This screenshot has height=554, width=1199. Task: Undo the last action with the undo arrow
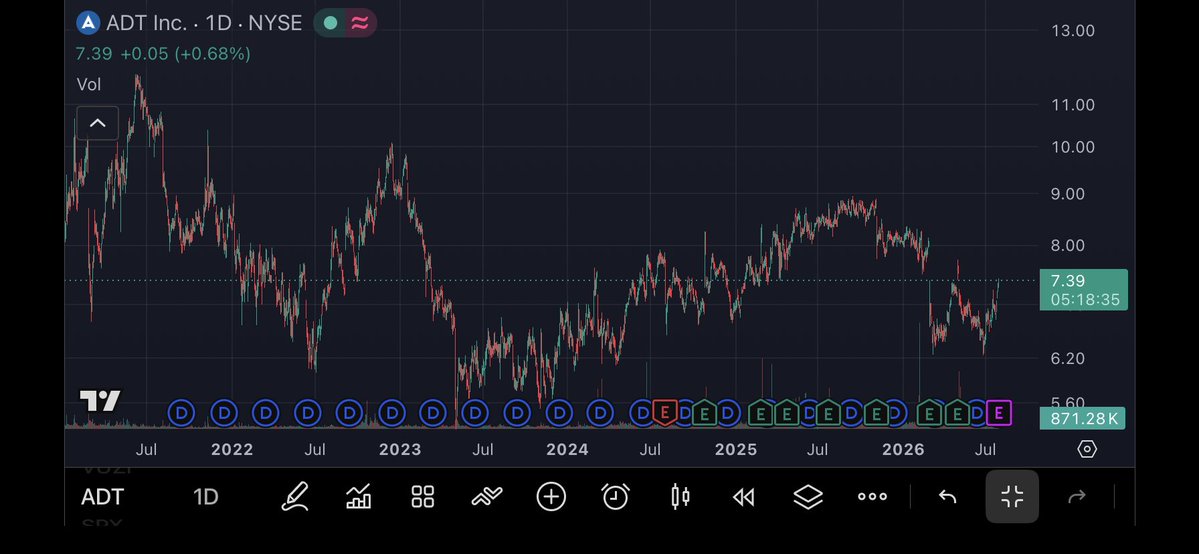pos(947,497)
